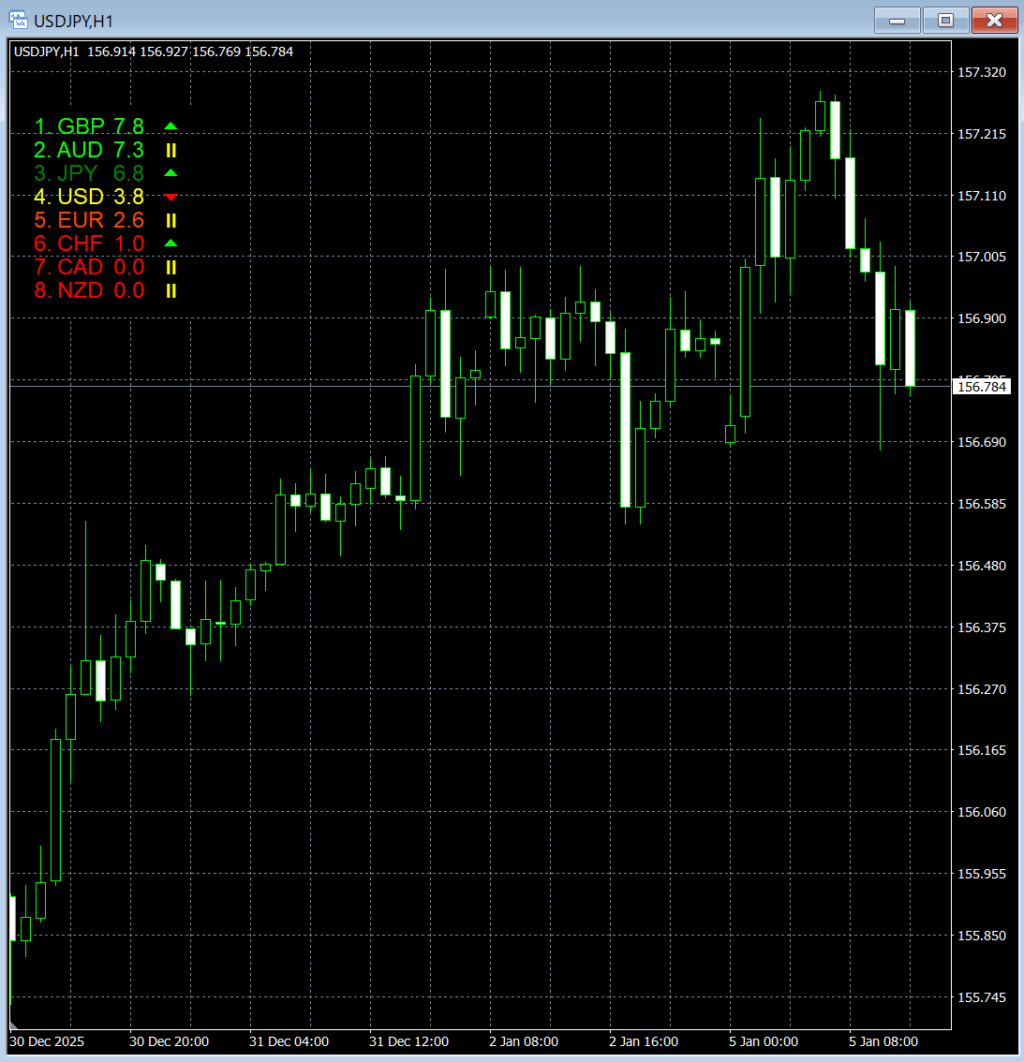Image resolution: width=1024 pixels, height=1062 pixels.
Task: Select the GBP 7.8 strength label
Action: tap(89, 126)
